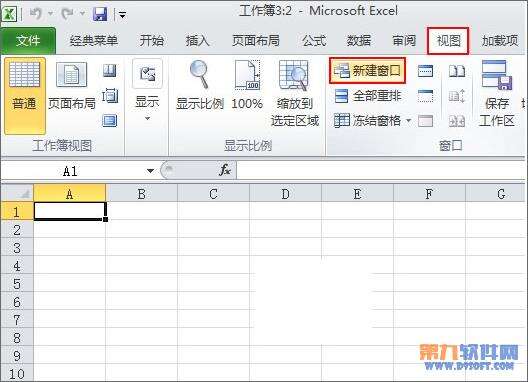Select column D header
The image size is (528, 382).
tap(285, 194)
